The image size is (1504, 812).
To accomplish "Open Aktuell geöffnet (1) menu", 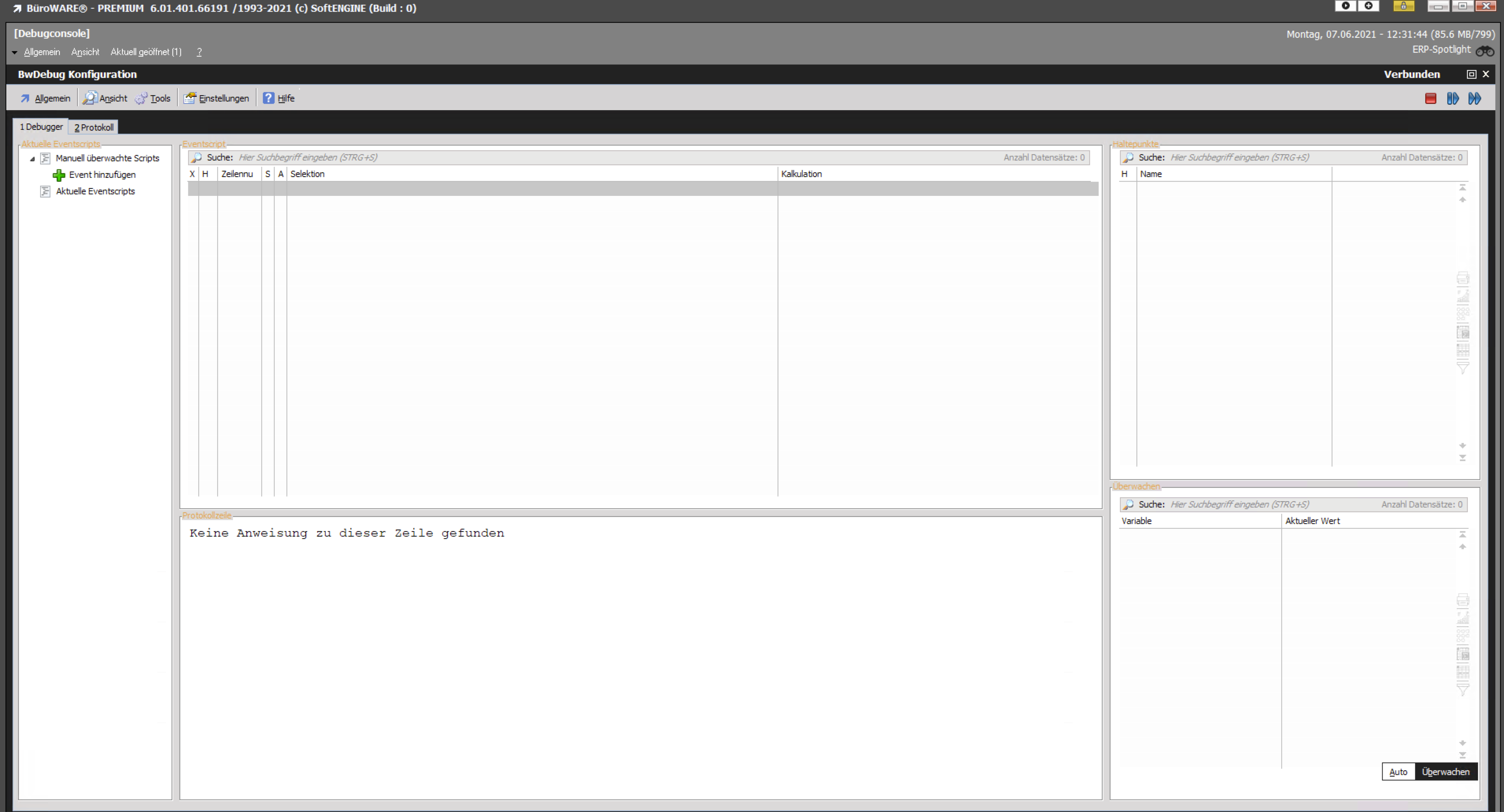I will [x=146, y=52].
